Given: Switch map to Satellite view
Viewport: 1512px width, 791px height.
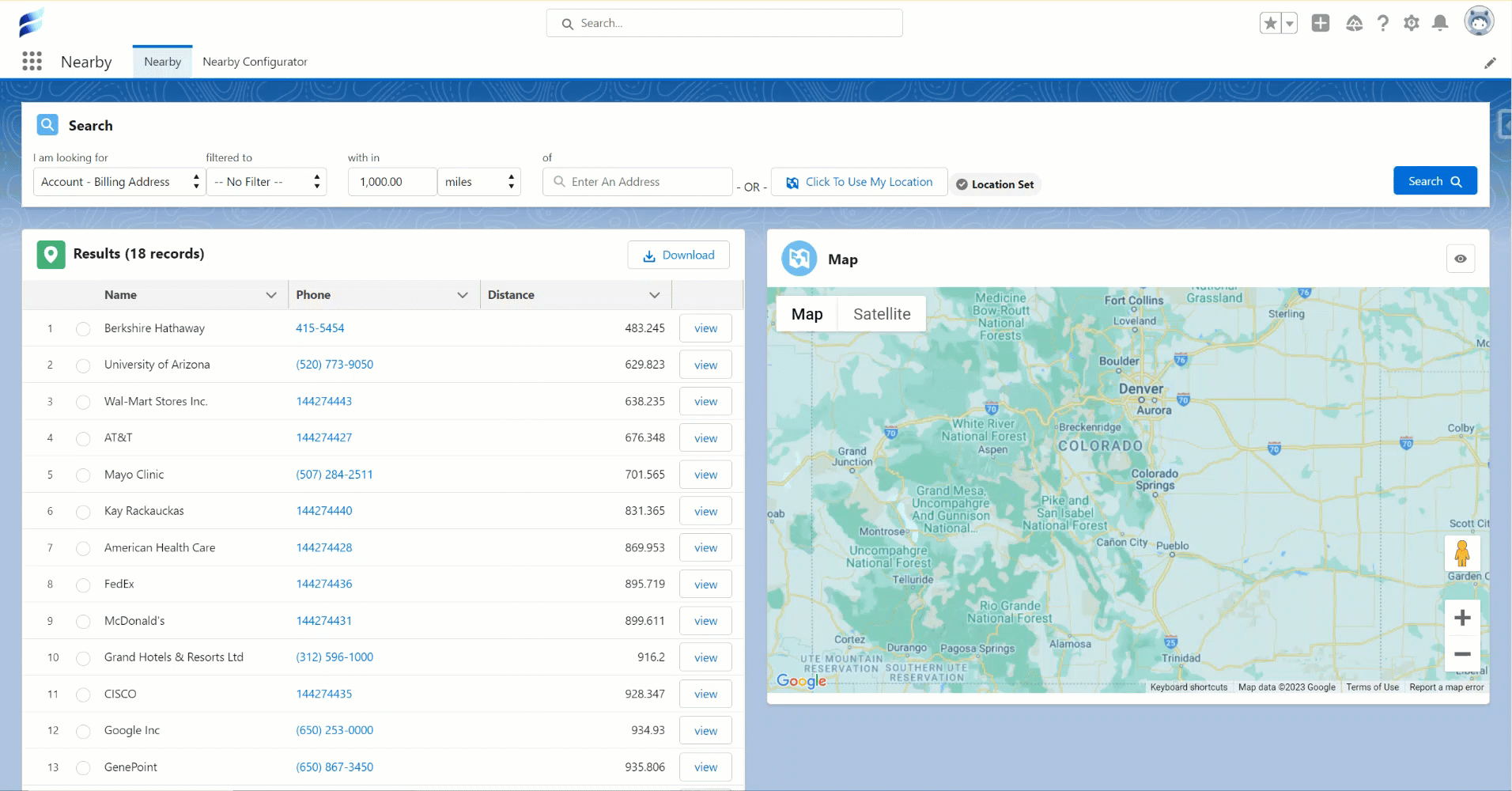Looking at the screenshot, I should pos(882,314).
